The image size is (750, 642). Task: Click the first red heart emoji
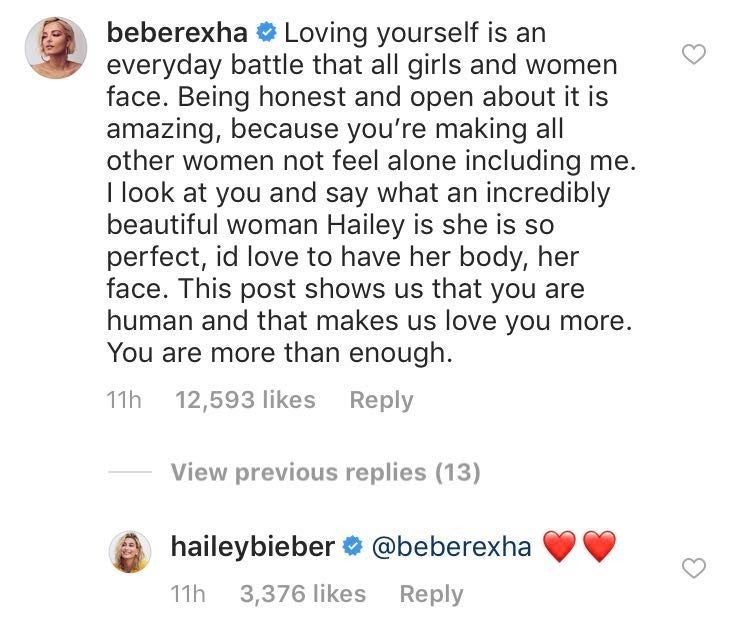(560, 547)
